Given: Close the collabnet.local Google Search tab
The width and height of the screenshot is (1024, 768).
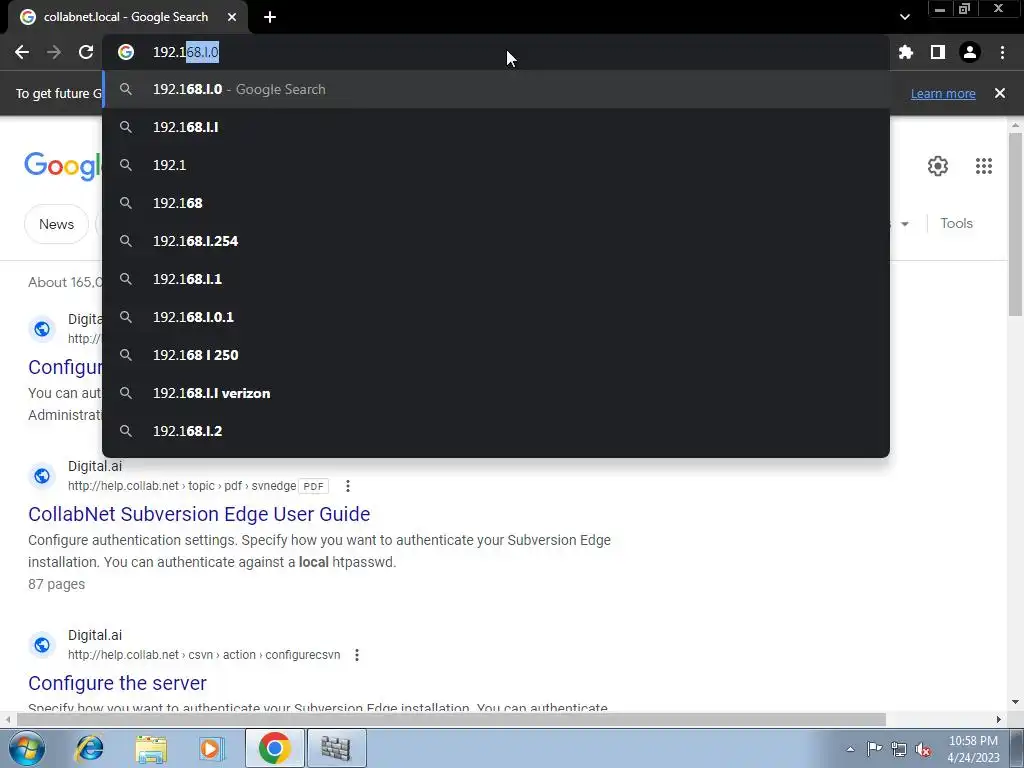Looking at the screenshot, I should click(x=232, y=17).
